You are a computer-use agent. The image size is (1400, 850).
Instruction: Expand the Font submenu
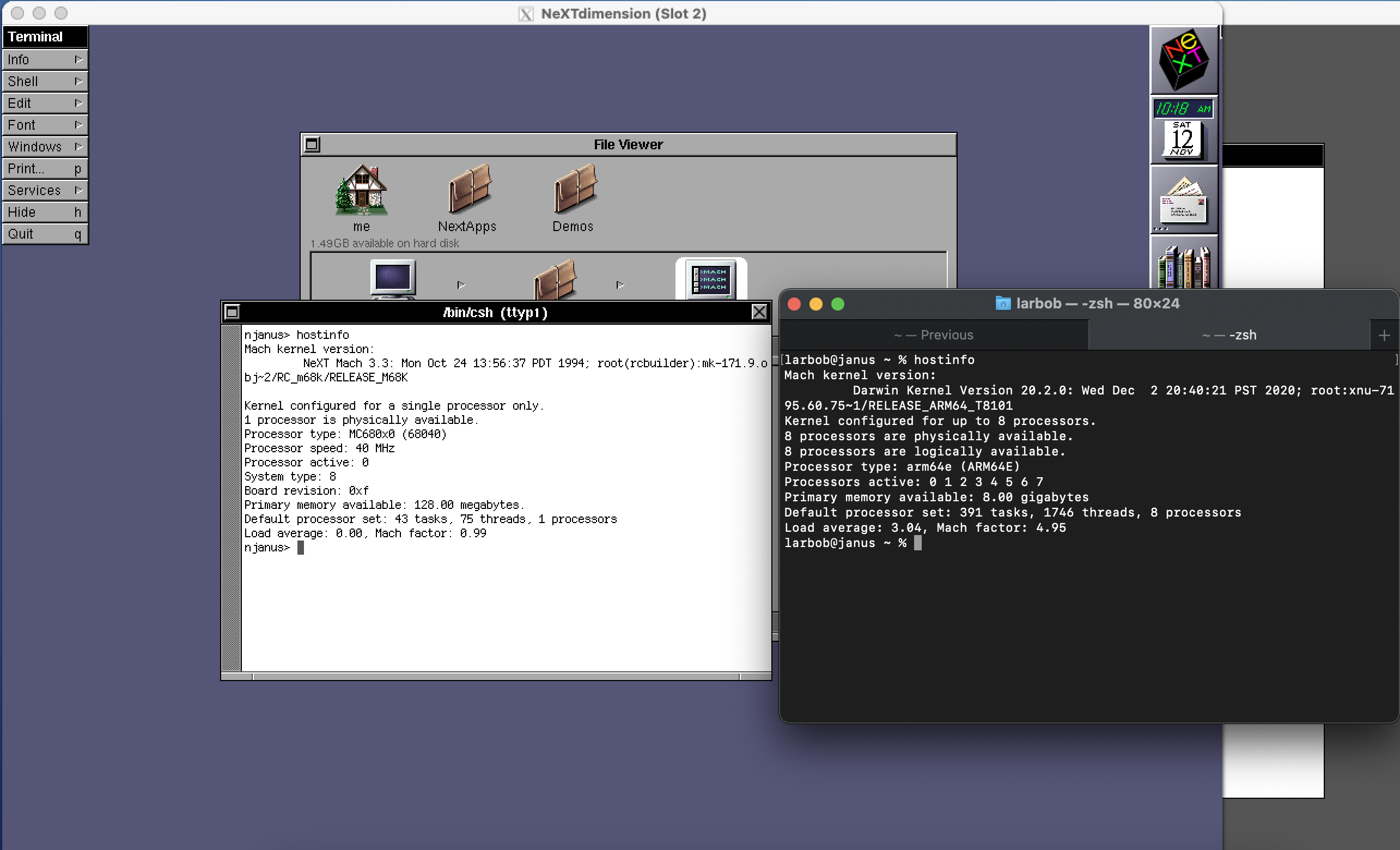click(45, 125)
